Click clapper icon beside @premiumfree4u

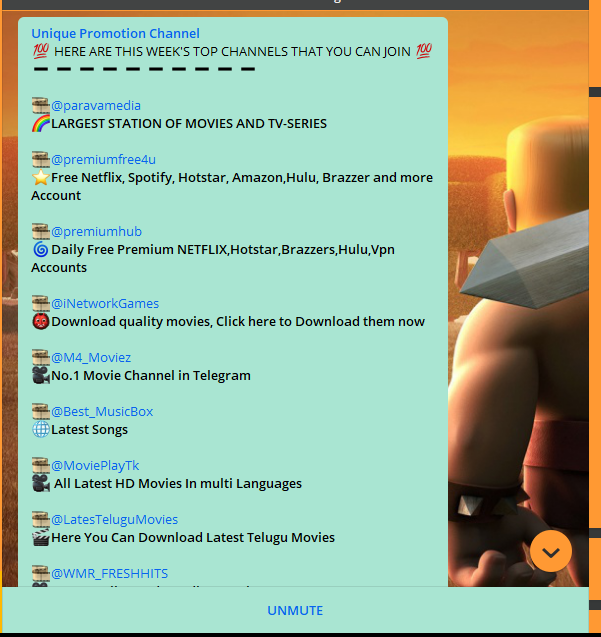point(41,160)
